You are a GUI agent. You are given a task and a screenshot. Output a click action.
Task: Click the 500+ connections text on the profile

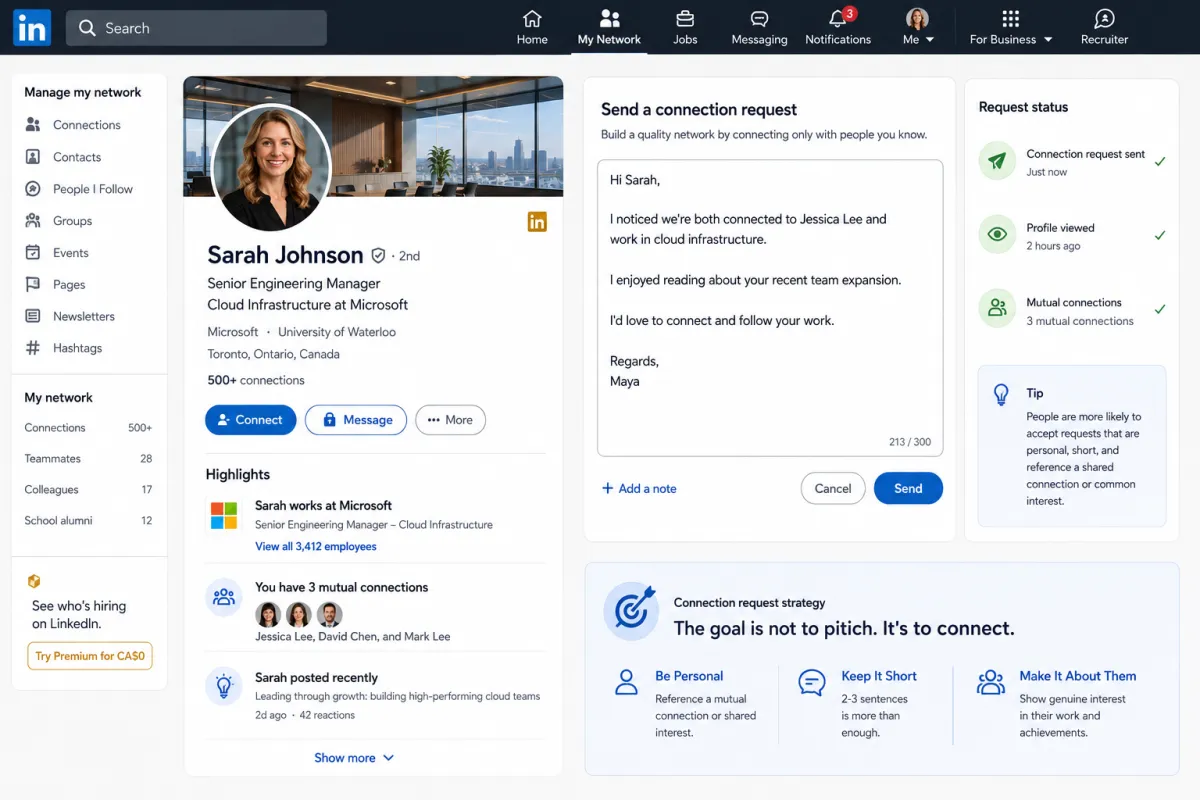coord(256,380)
